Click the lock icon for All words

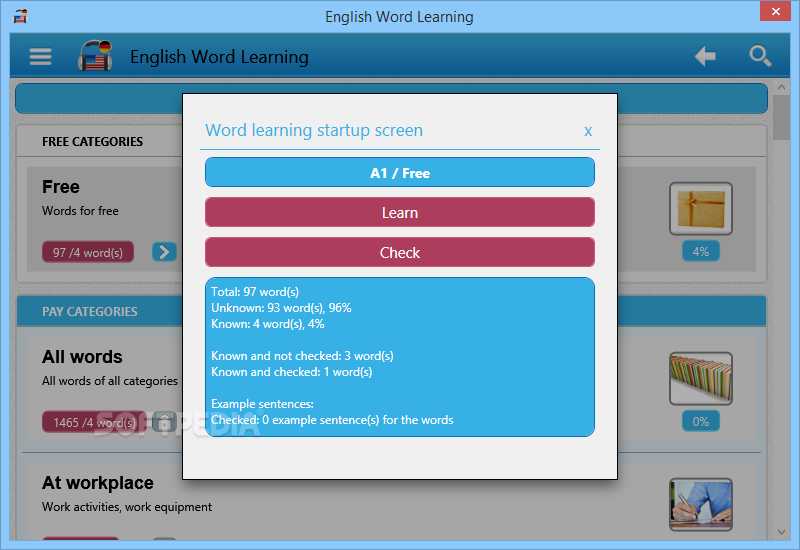pos(164,422)
